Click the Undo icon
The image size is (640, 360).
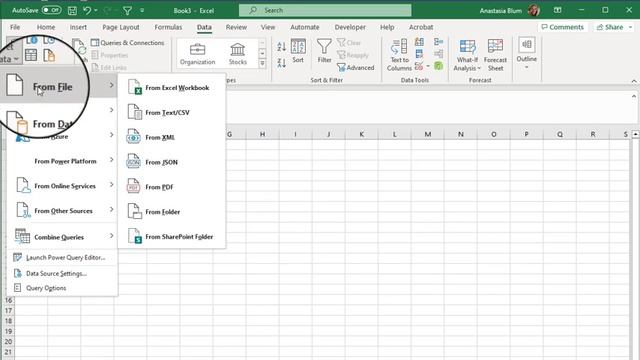pyautogui.click(x=87, y=10)
